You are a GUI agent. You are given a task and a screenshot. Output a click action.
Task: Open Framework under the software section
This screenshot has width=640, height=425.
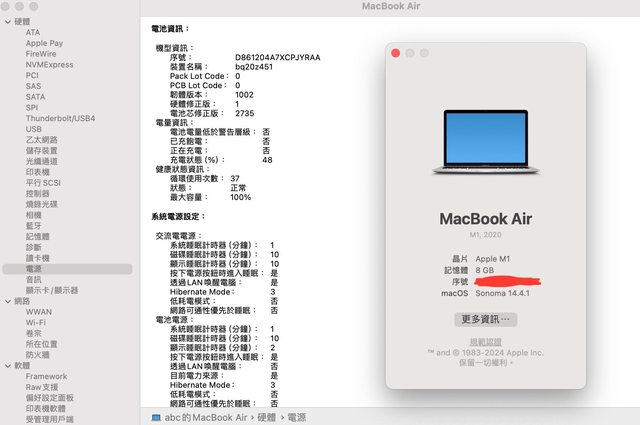pyautogui.click(x=47, y=377)
